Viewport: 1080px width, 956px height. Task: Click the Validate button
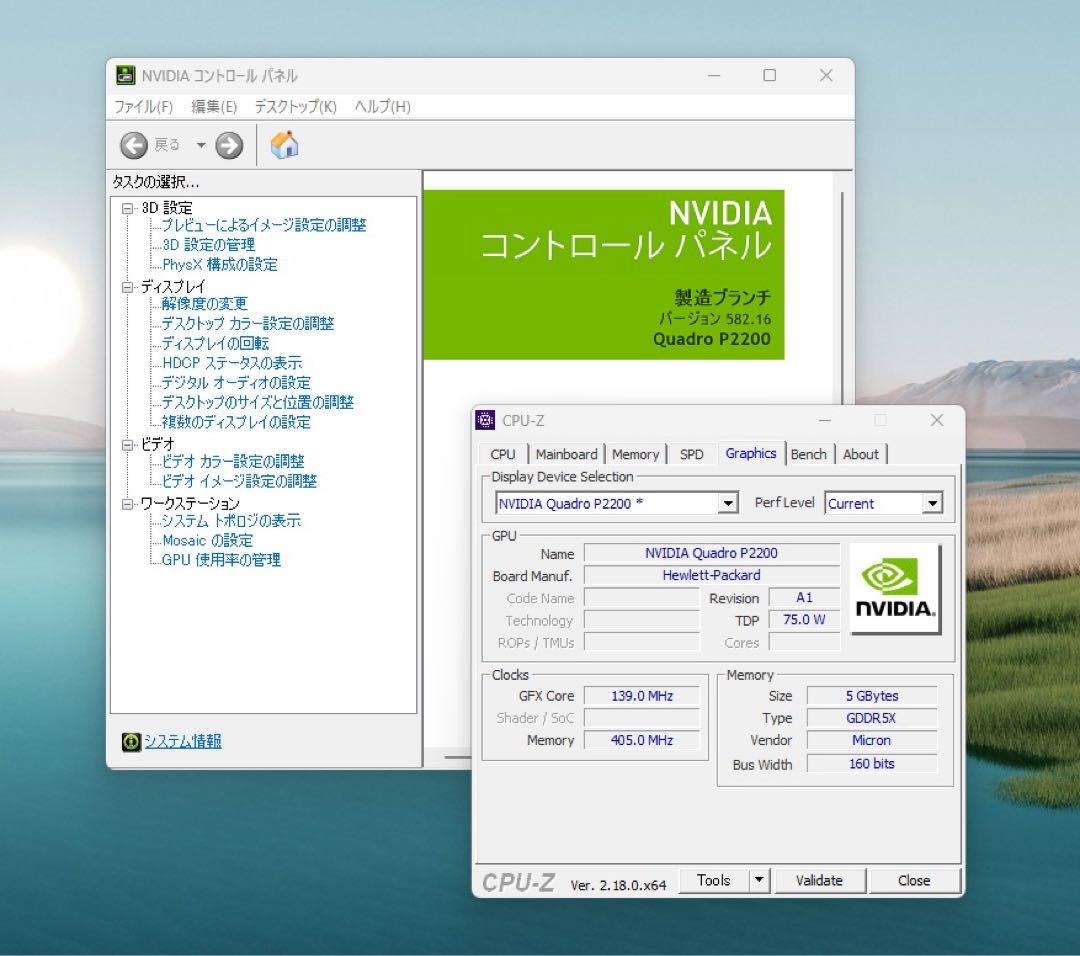pyautogui.click(x=819, y=881)
